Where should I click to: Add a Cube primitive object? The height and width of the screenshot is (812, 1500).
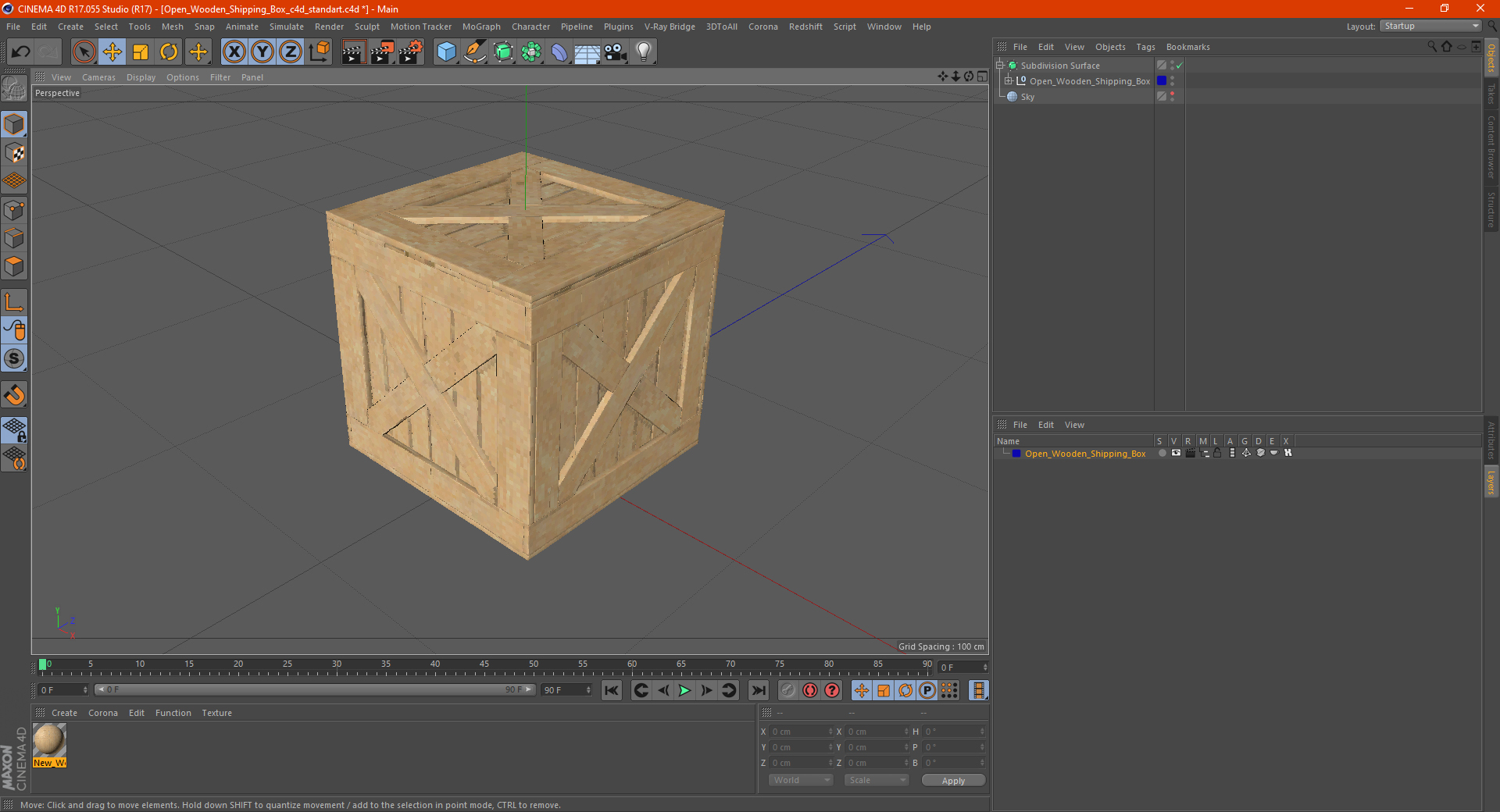click(446, 52)
